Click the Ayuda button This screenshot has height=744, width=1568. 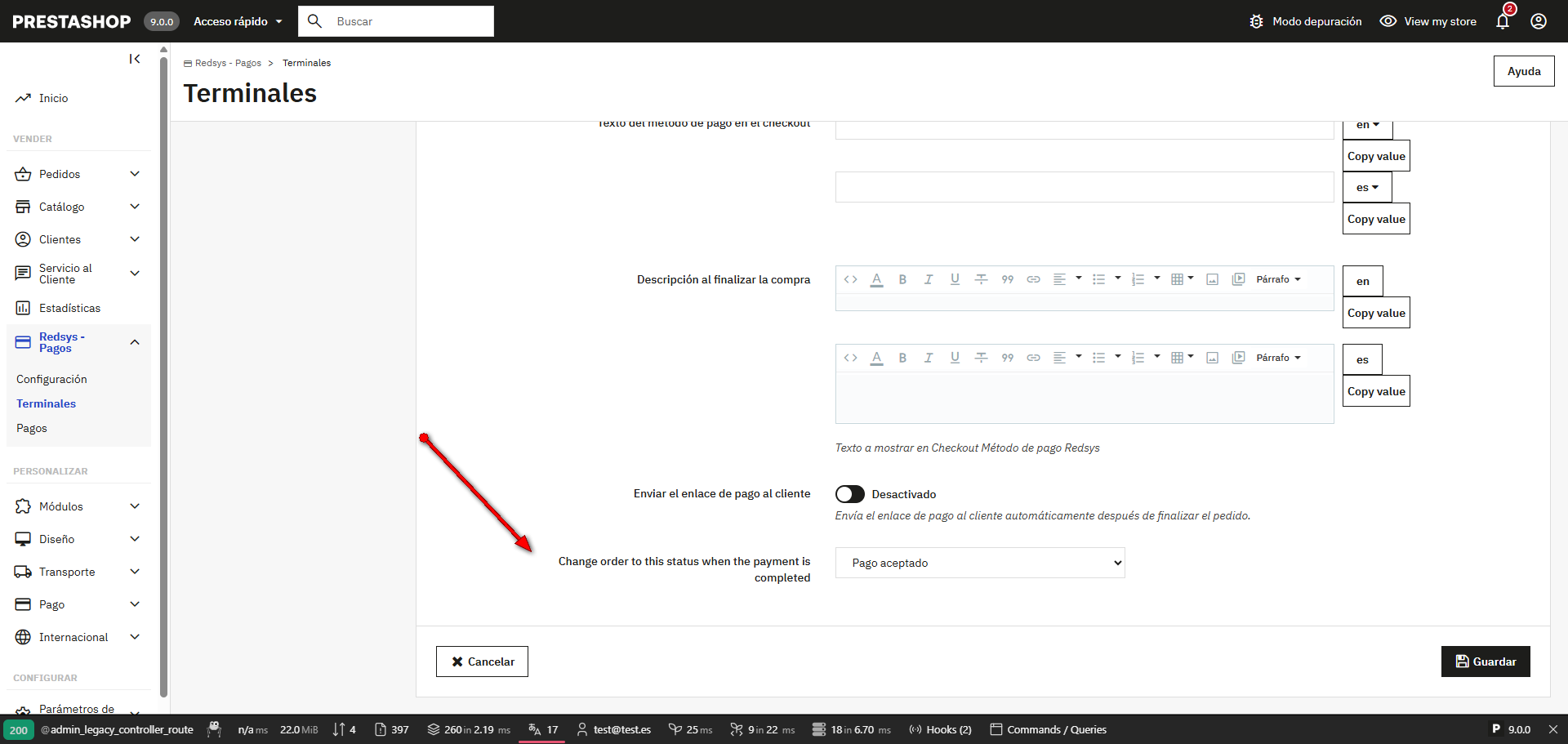click(x=1524, y=71)
